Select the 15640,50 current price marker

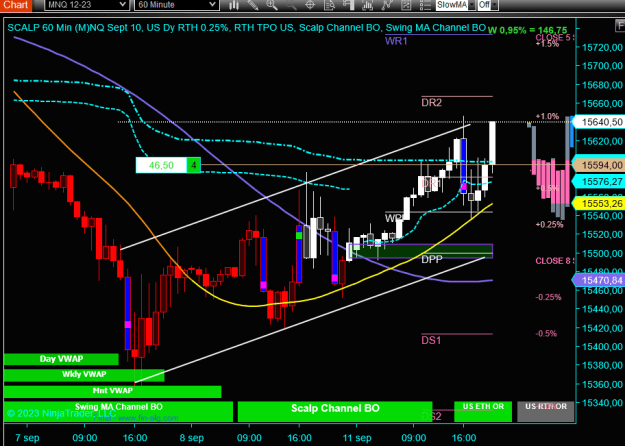[599, 122]
